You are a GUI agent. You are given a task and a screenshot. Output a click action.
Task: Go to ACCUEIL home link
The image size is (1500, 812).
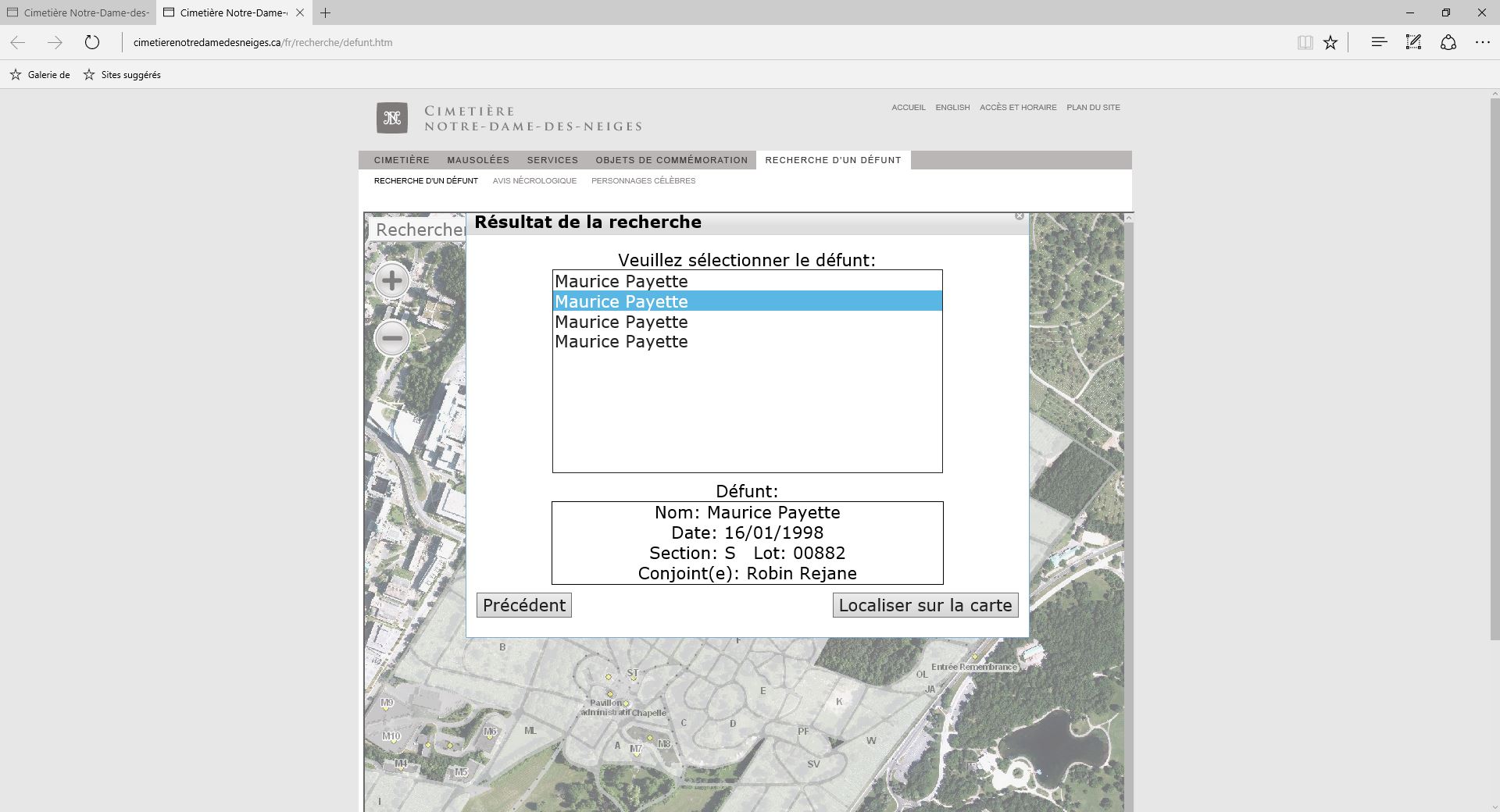(x=909, y=108)
